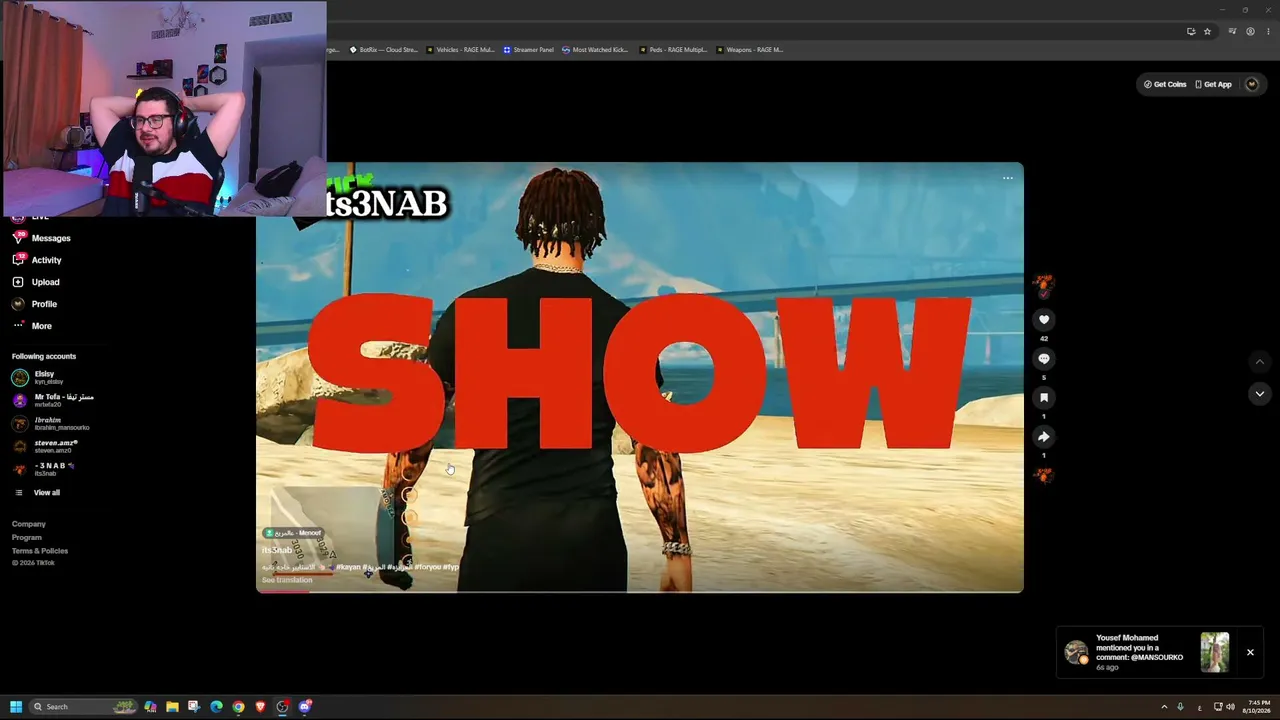Click Get App button

[1213, 84]
